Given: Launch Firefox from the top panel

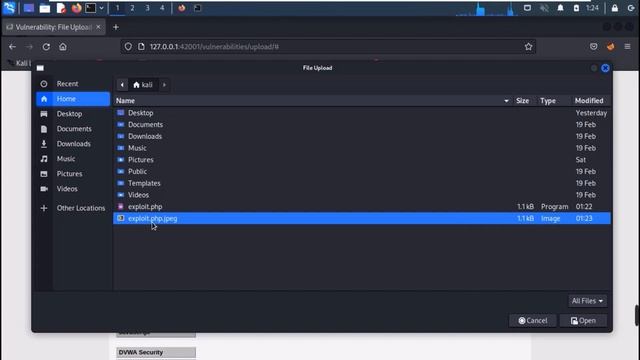Looking at the screenshot, I should (76, 8).
